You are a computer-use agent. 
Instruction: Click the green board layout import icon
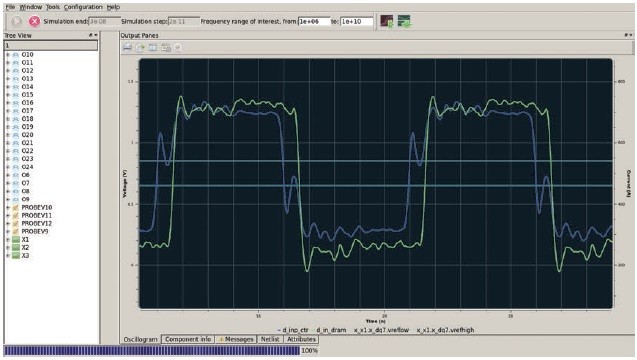[x=404, y=21]
